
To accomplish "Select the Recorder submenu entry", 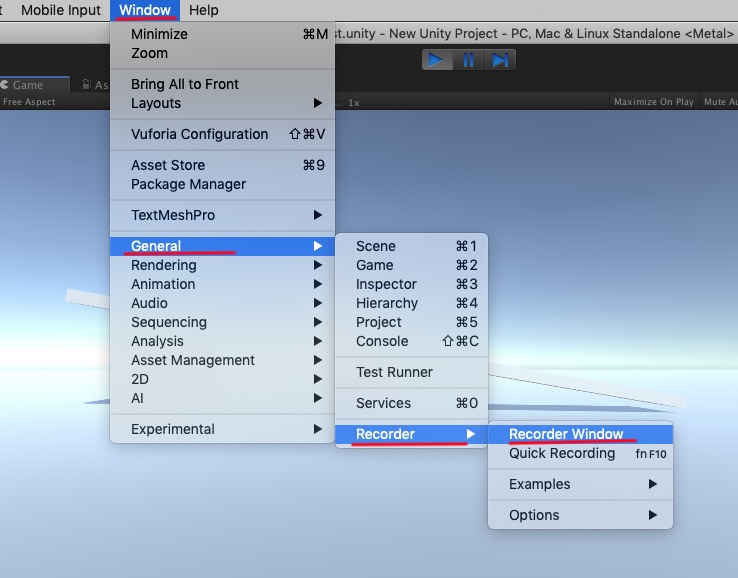I will pos(411,434).
